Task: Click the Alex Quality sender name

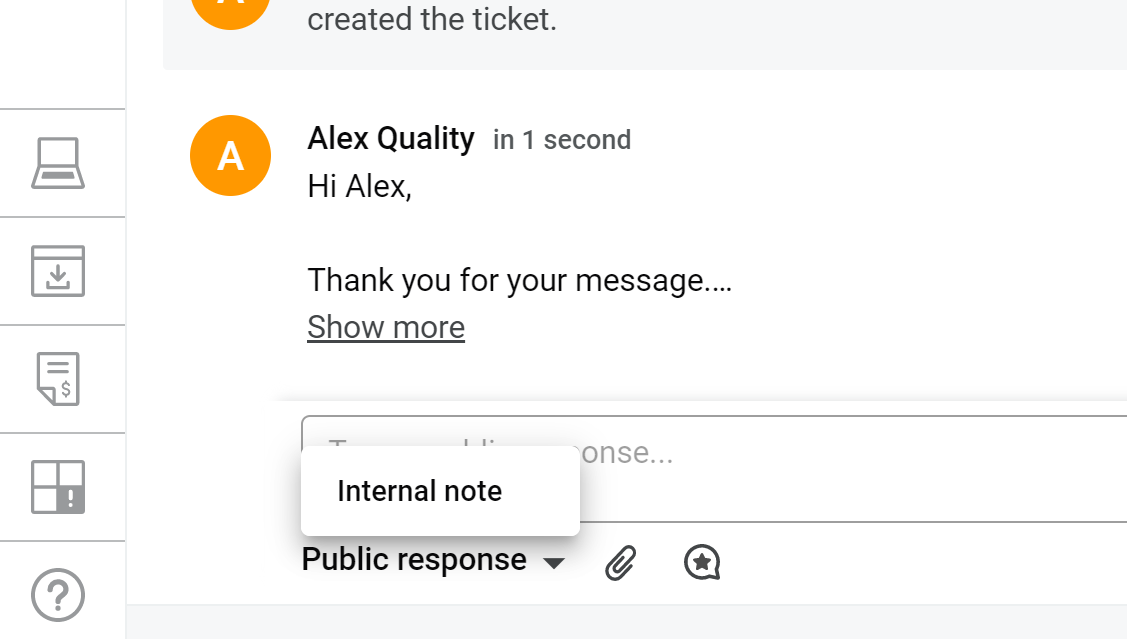Action: coord(391,138)
